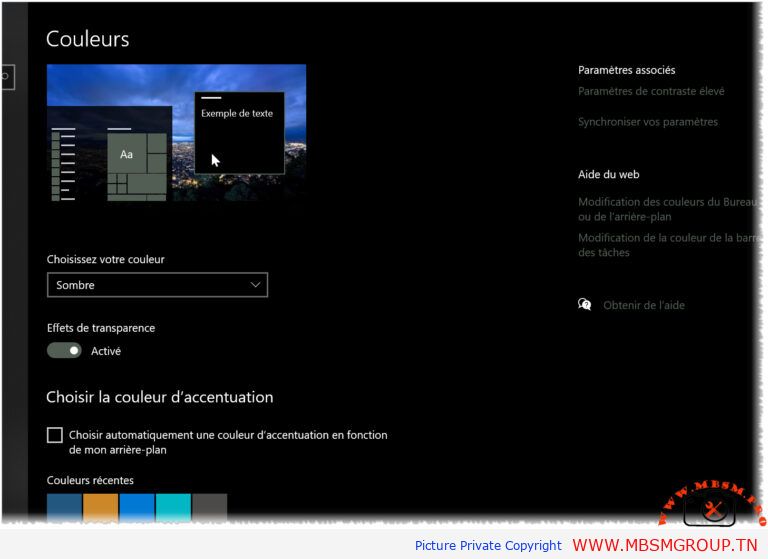Click the chat bubble help icon
This screenshot has height=559, width=768.
click(585, 305)
